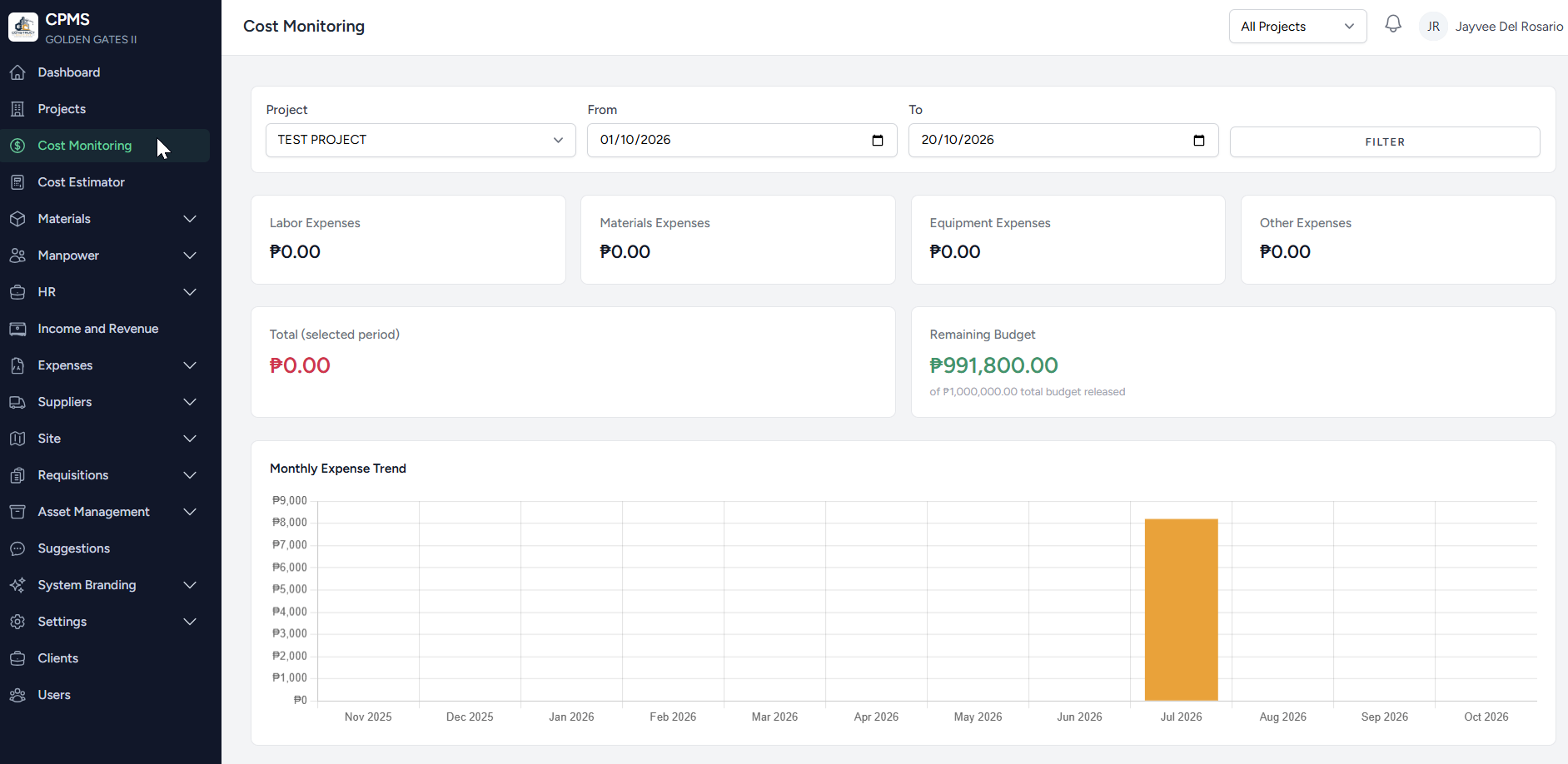Expand the Site submenu chevron

(x=190, y=439)
